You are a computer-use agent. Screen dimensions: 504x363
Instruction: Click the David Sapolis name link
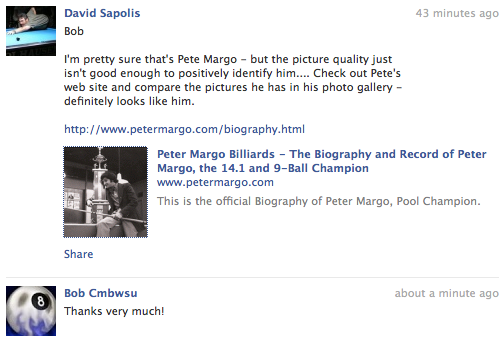(x=102, y=13)
